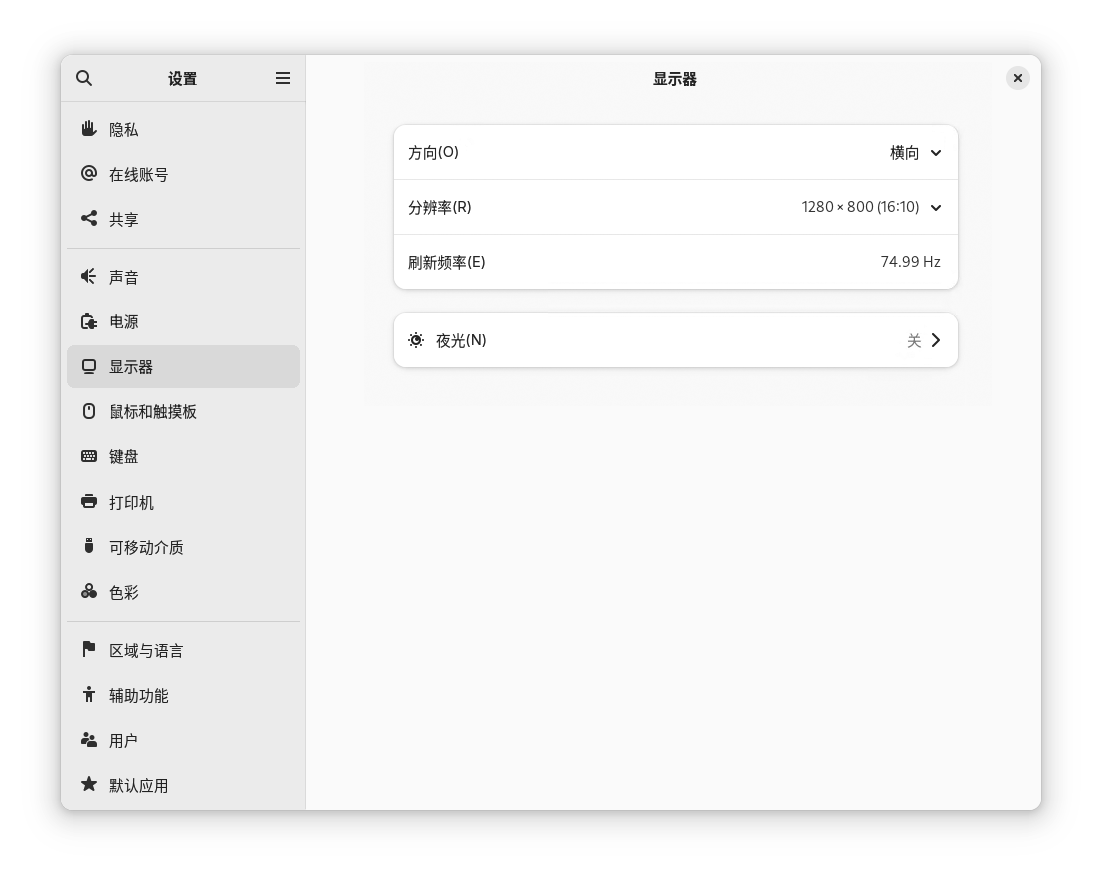Click the 键盘 sidebar icon

coord(88,456)
